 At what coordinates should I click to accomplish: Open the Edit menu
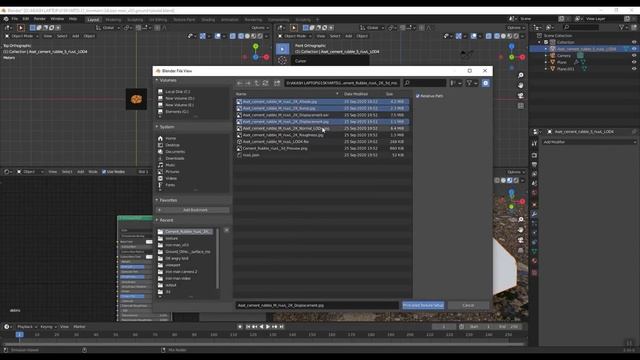tap(26, 19)
